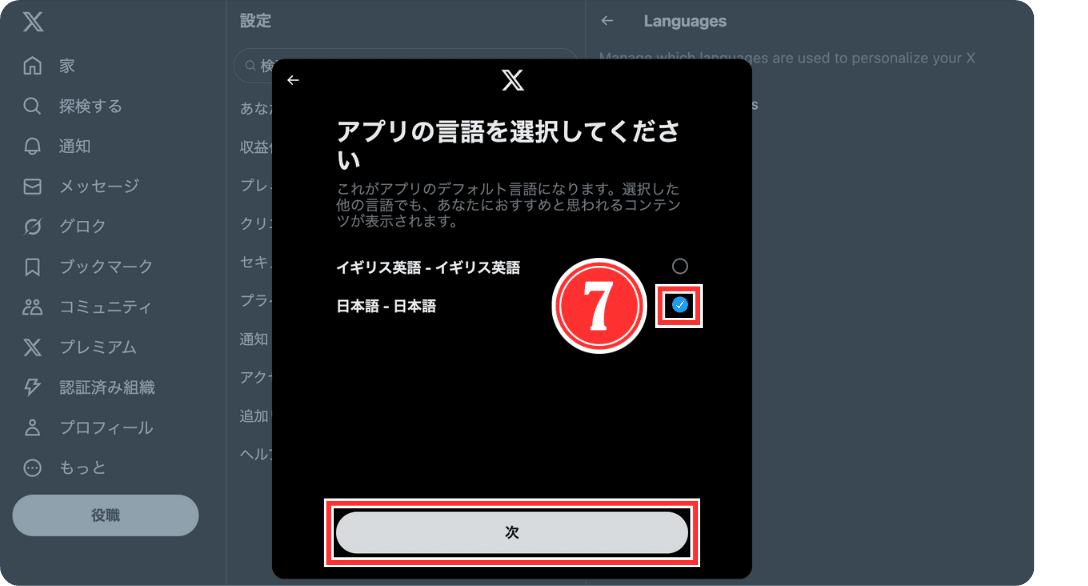Click the 役職 button in the sidebar

105,515
